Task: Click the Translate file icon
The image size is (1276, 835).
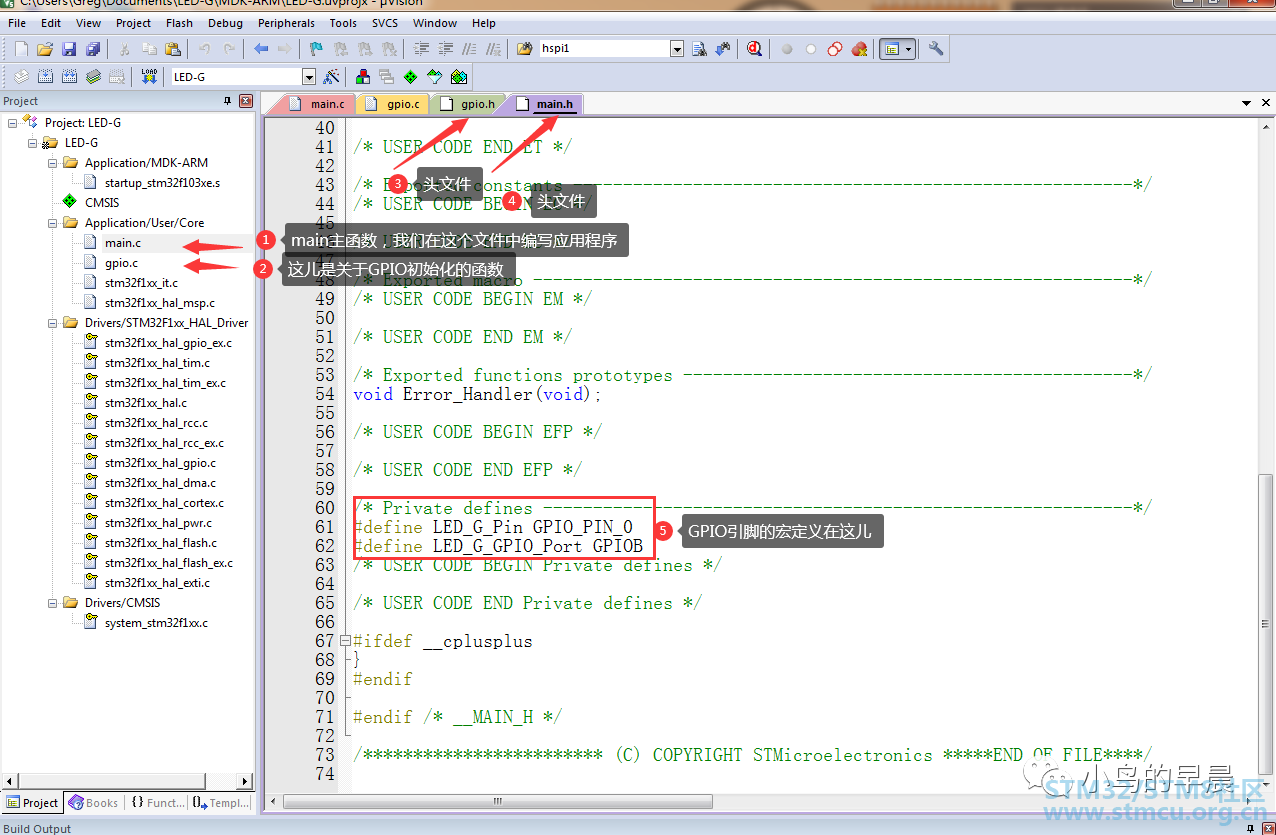Action: click(21, 76)
